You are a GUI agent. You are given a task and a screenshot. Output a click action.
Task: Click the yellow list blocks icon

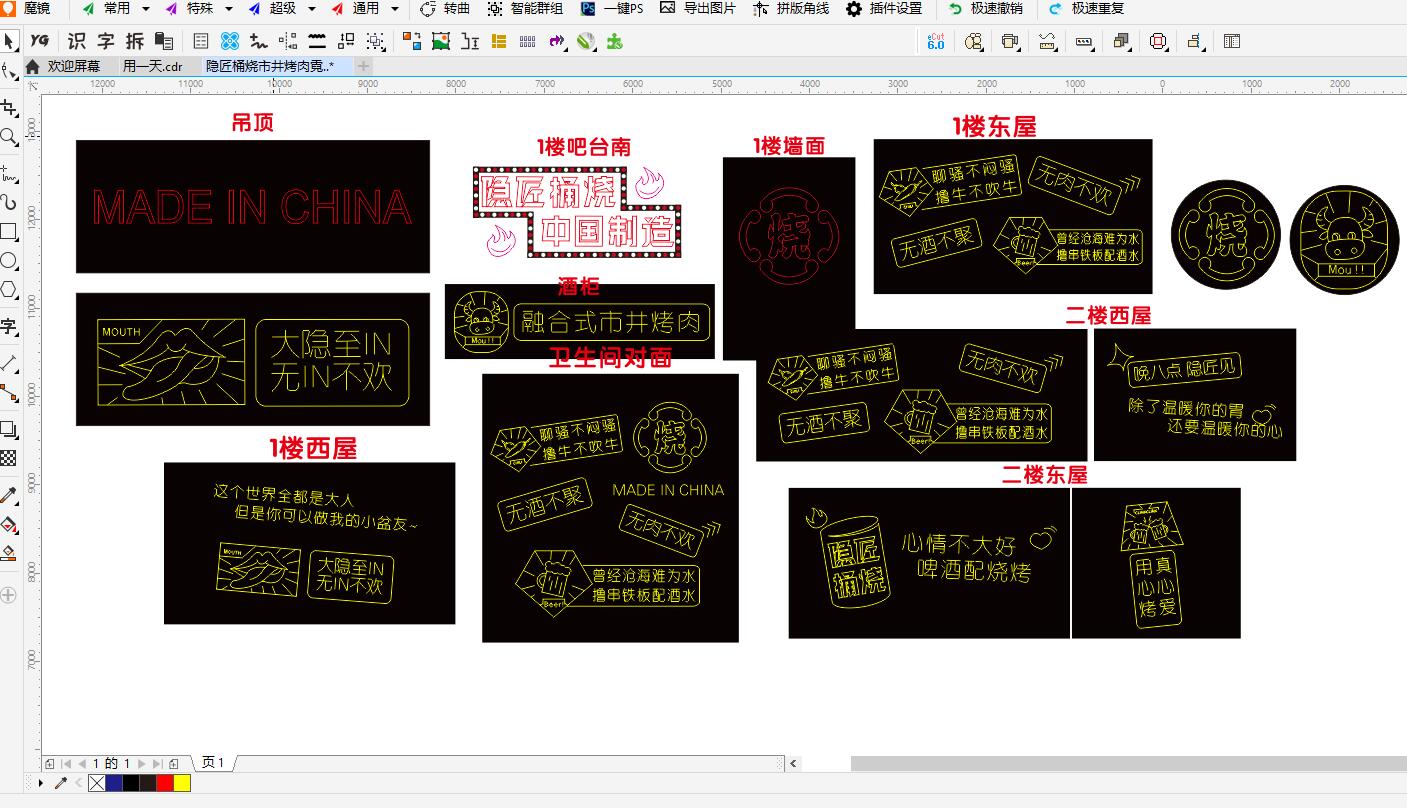coord(499,41)
